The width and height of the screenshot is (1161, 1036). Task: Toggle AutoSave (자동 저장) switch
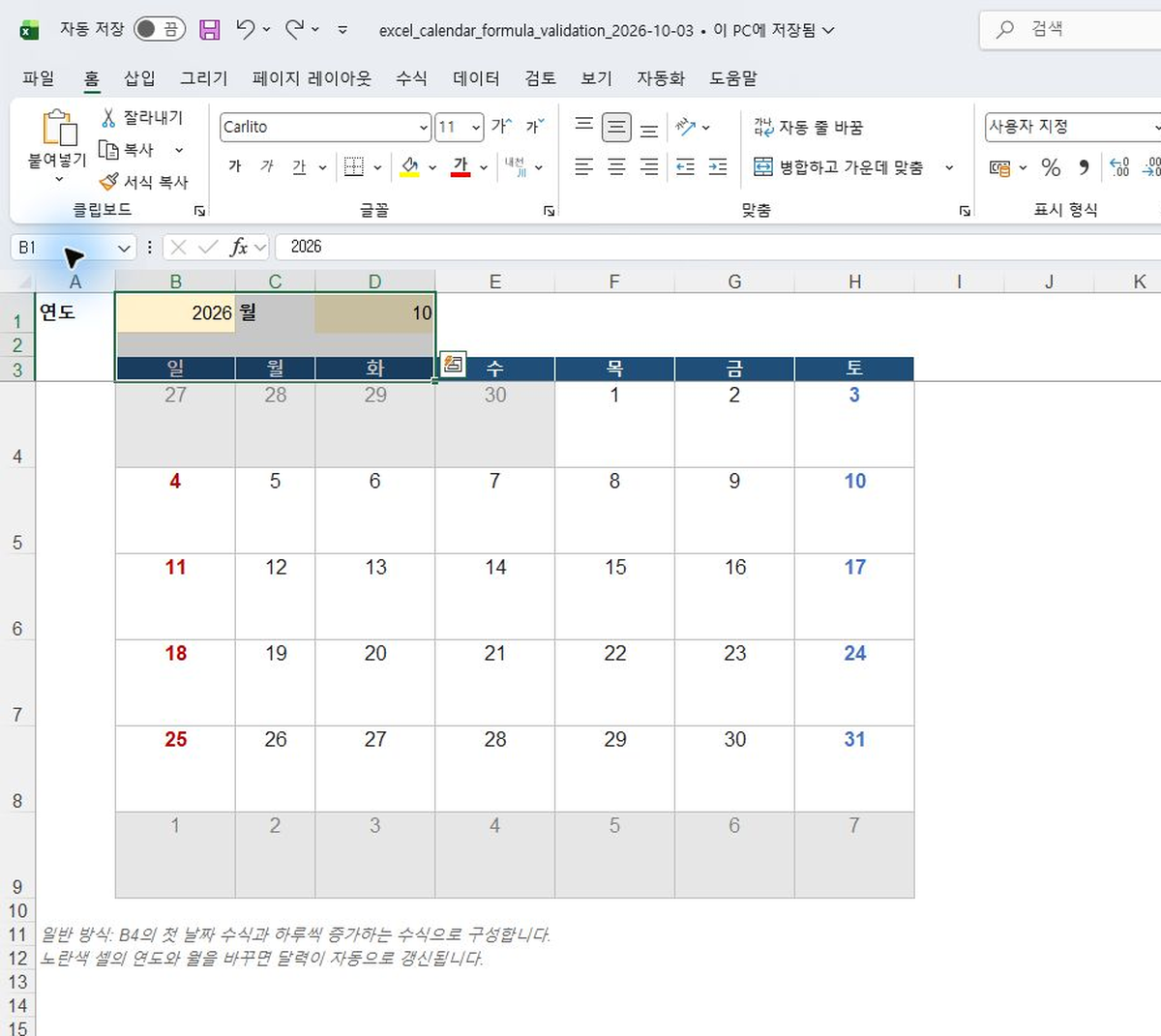[160, 29]
